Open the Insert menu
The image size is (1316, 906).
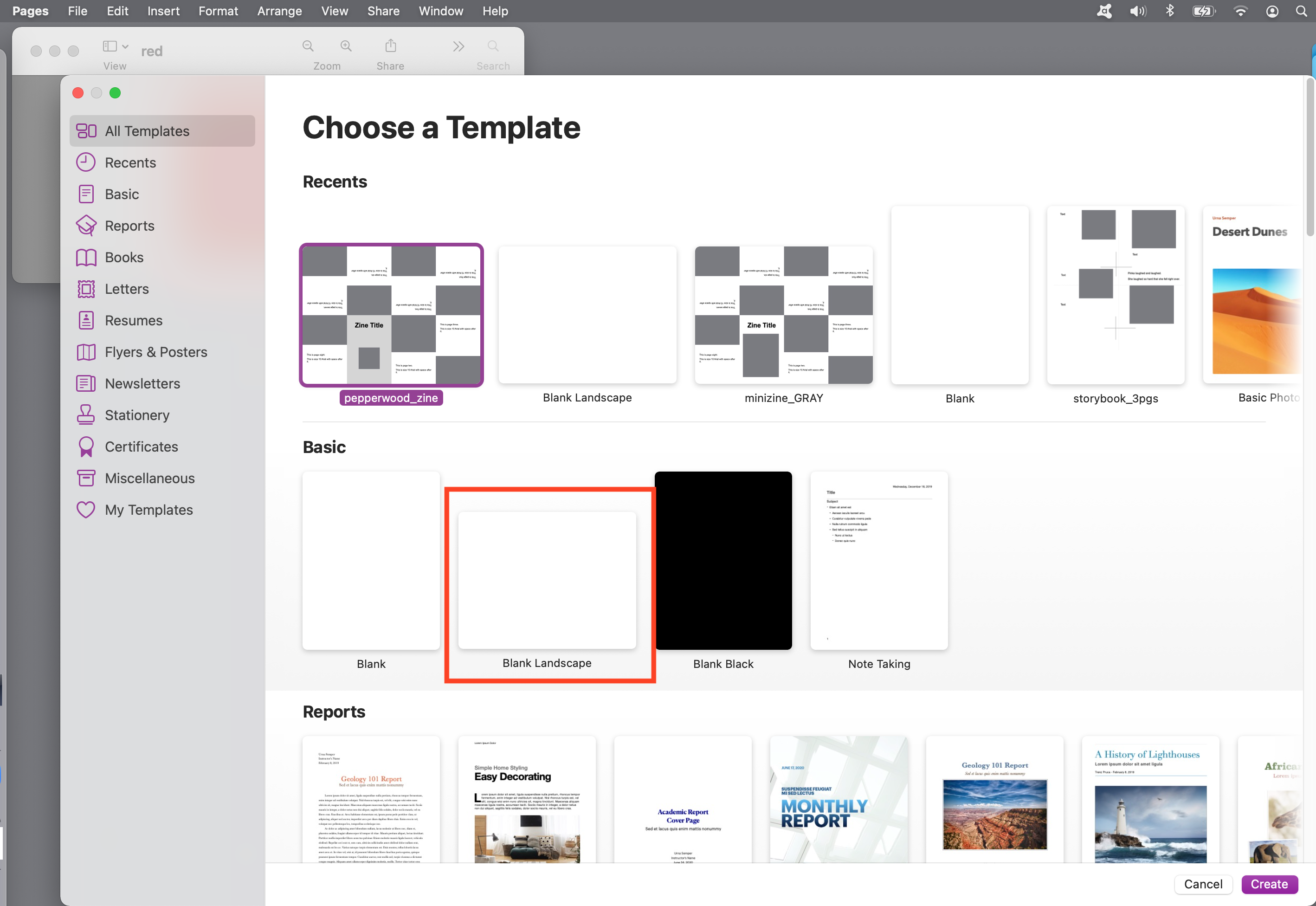(x=163, y=11)
